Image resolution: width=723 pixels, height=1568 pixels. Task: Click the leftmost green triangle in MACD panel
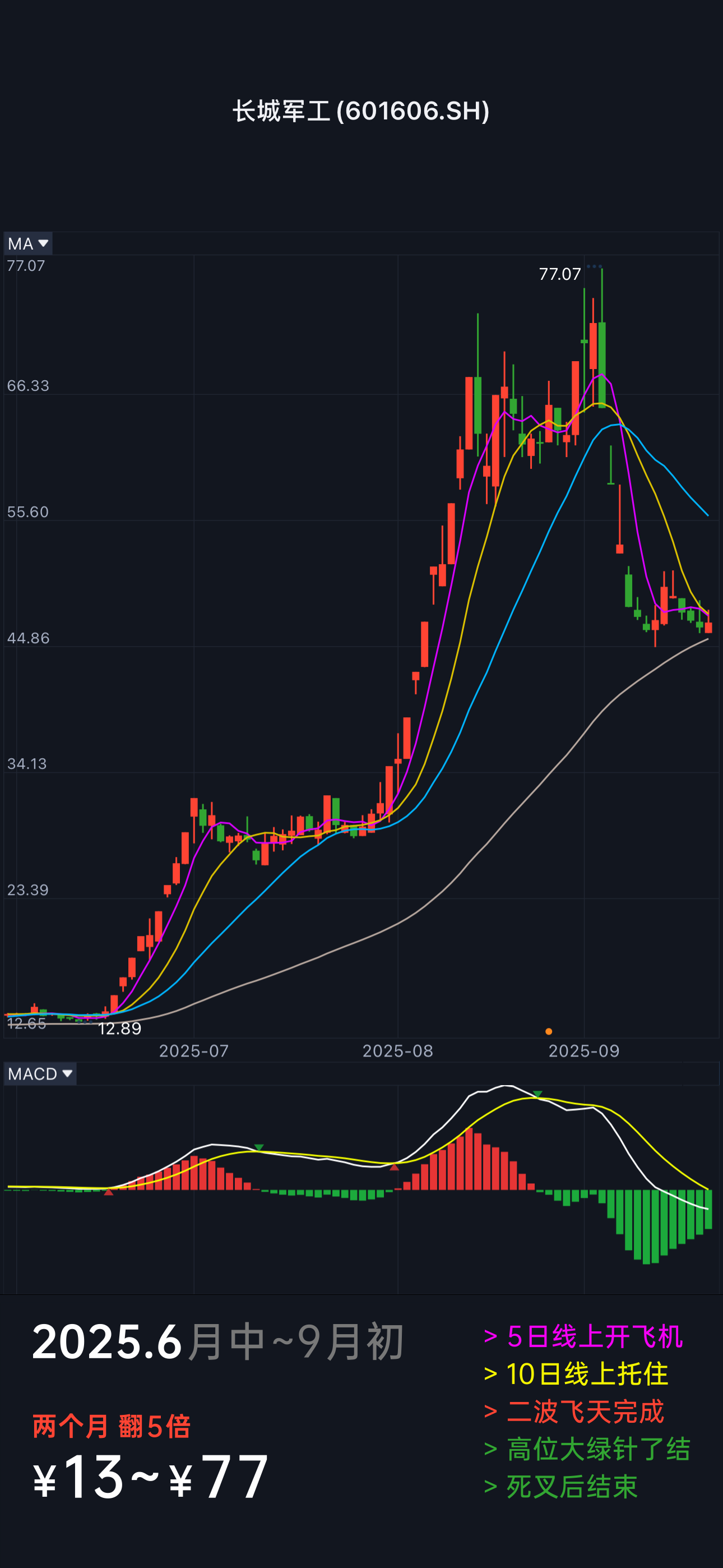tap(258, 1147)
